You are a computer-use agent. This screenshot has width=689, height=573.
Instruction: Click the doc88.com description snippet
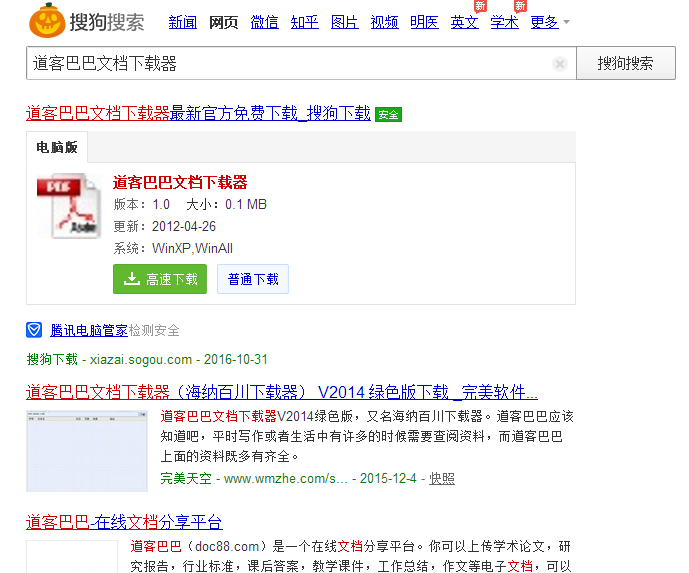point(351,556)
